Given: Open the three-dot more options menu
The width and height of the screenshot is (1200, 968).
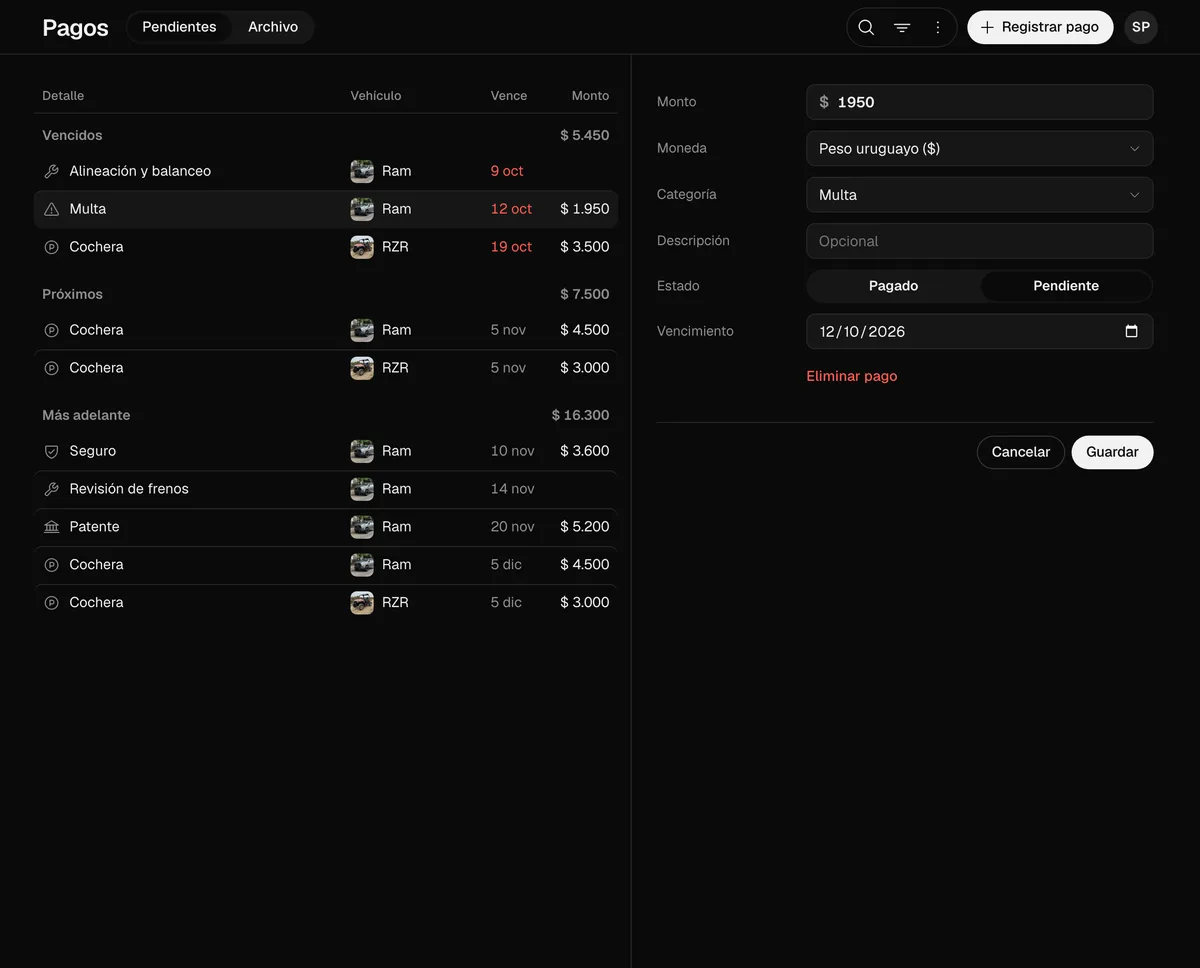Looking at the screenshot, I should [938, 27].
